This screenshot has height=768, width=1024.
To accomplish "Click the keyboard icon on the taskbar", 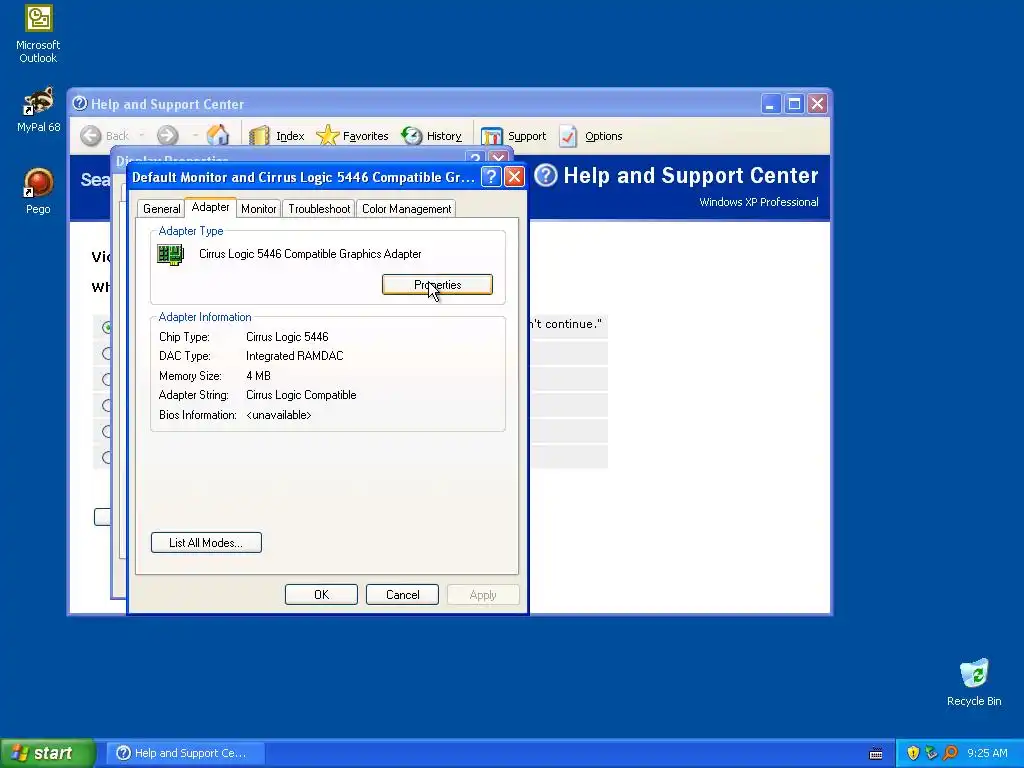I will pos(876,754).
